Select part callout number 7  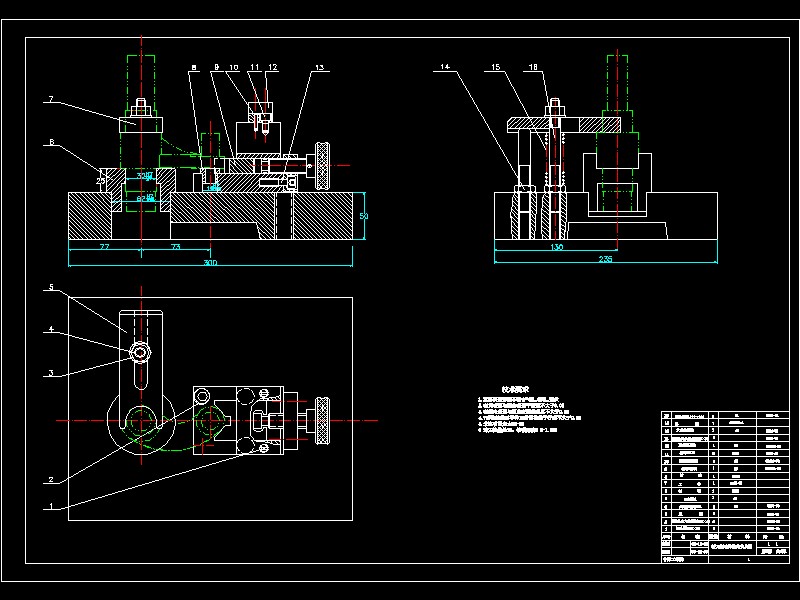(x=51, y=98)
